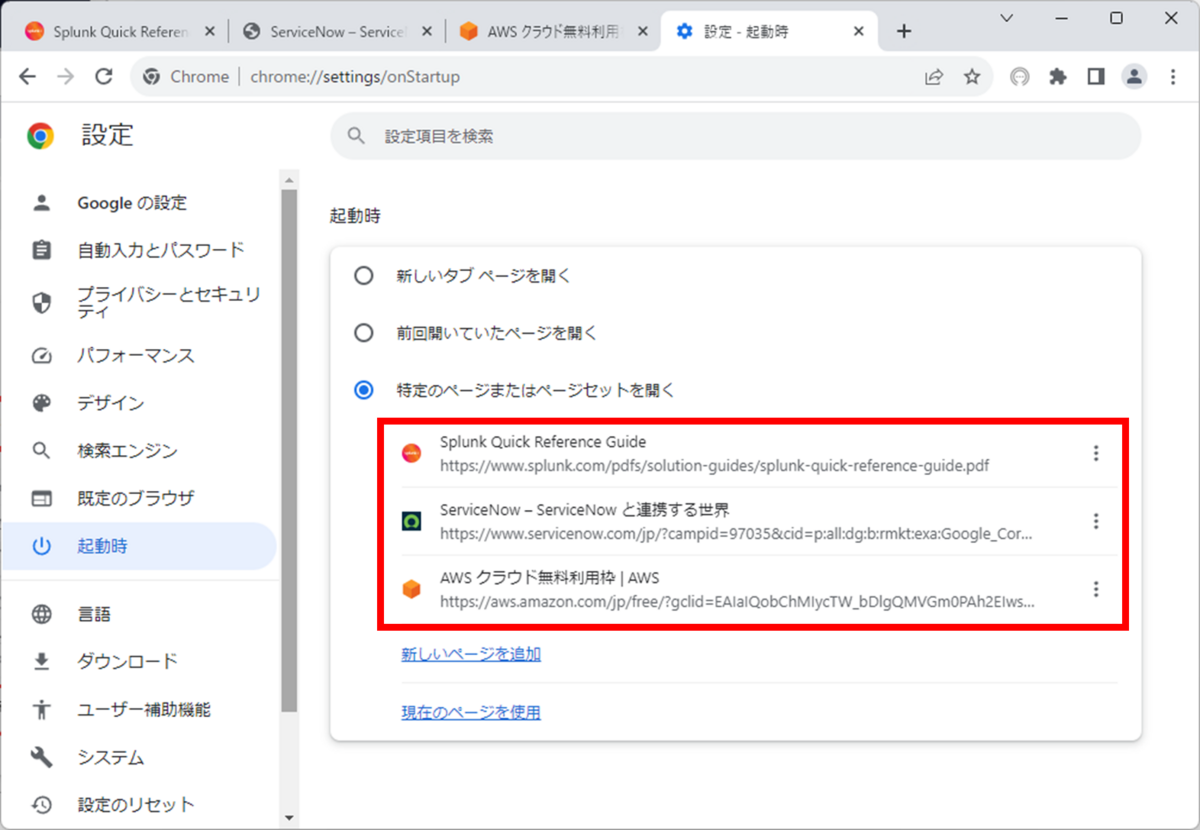Go back with the browser back arrow

click(28, 77)
